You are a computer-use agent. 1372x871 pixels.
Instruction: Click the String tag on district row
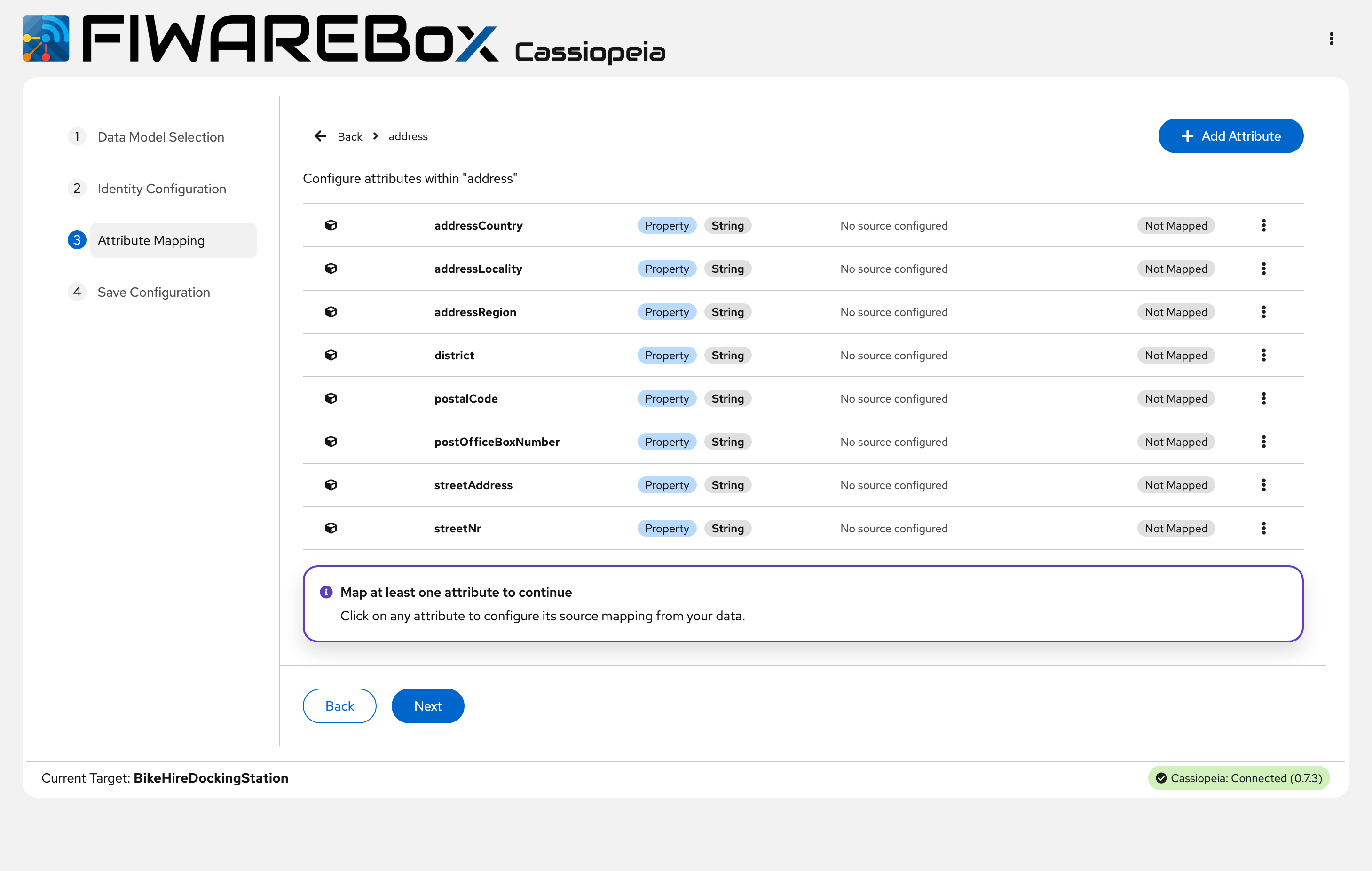[x=727, y=355]
